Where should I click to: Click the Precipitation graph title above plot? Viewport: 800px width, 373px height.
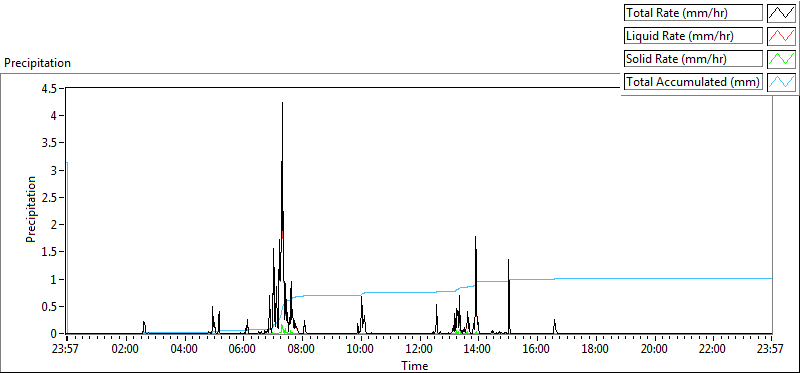point(37,63)
